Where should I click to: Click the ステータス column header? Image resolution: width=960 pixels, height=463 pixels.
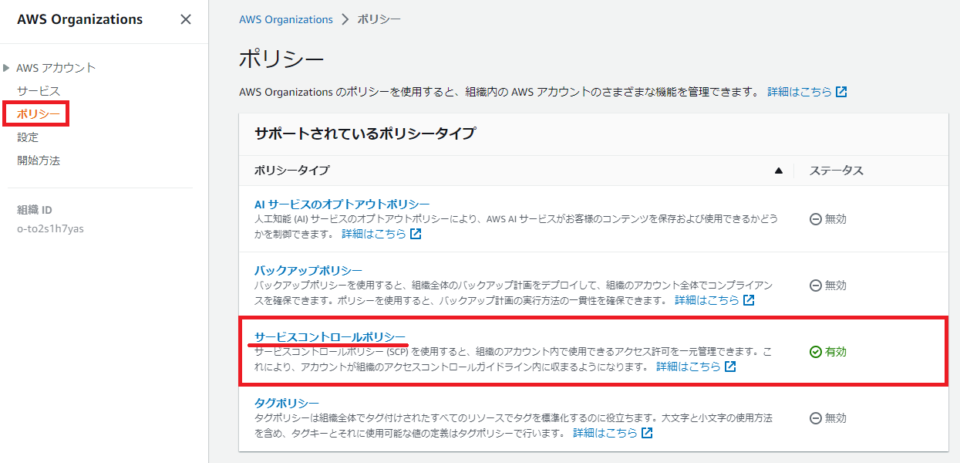[836, 171]
